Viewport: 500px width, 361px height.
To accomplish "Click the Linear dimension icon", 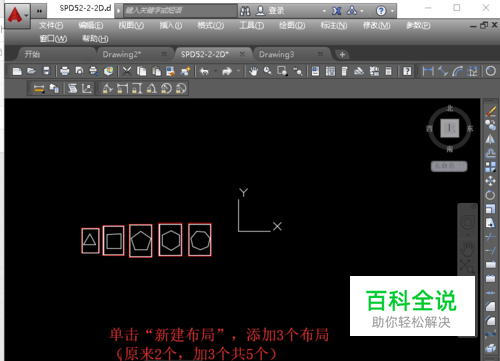I will [428, 71].
